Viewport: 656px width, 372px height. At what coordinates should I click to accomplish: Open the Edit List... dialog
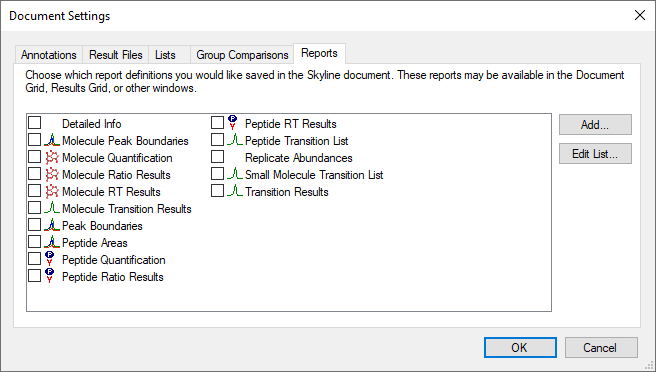[x=595, y=154]
